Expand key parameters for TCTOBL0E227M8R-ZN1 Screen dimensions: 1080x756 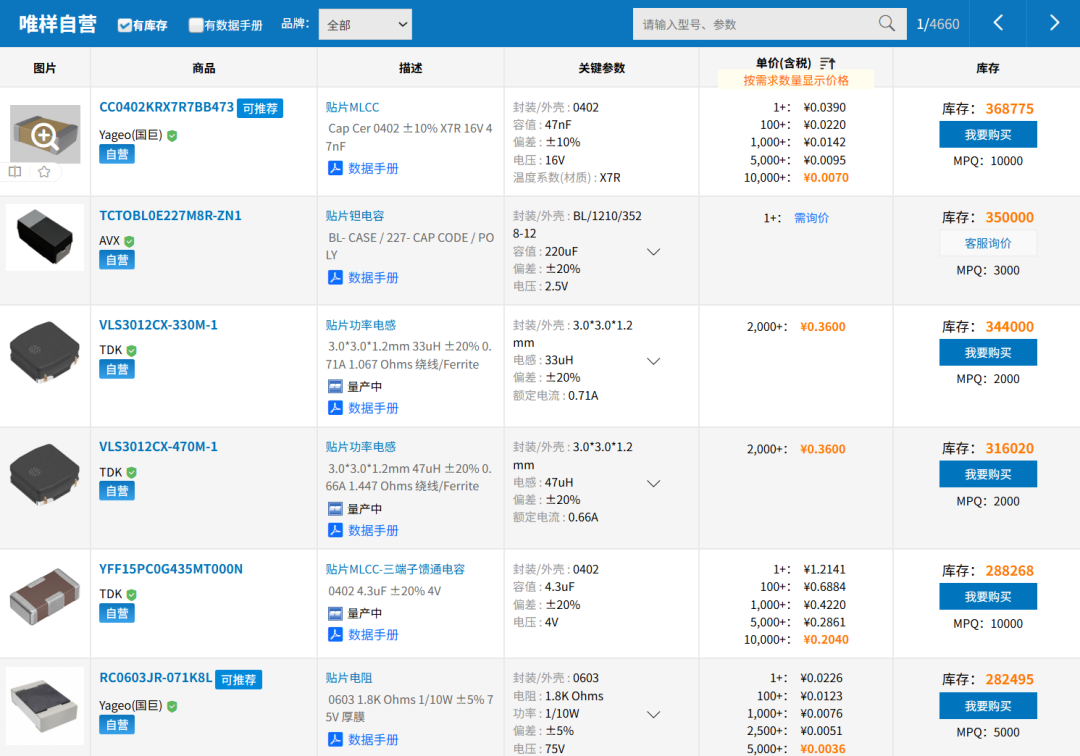654,252
